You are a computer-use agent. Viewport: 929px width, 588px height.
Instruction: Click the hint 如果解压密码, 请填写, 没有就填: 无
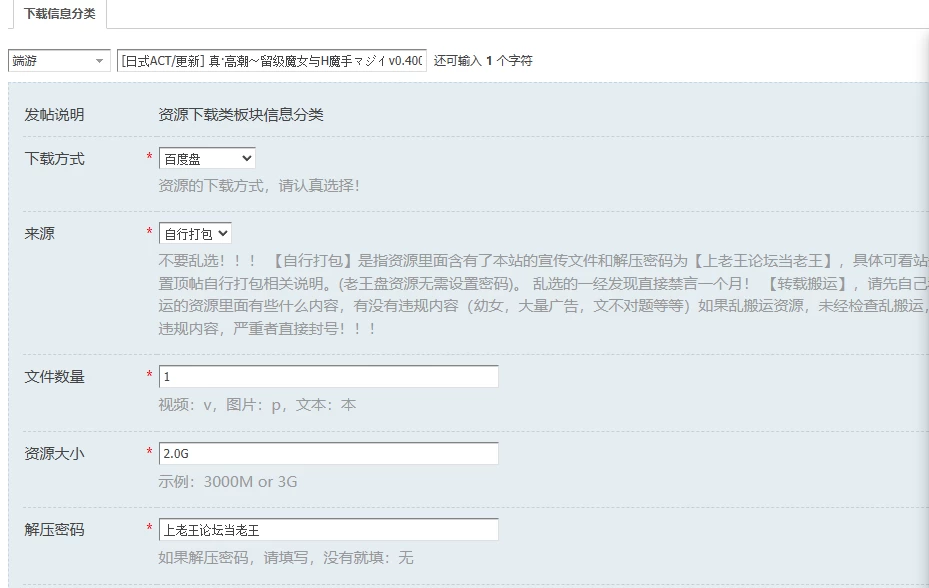click(x=286, y=558)
